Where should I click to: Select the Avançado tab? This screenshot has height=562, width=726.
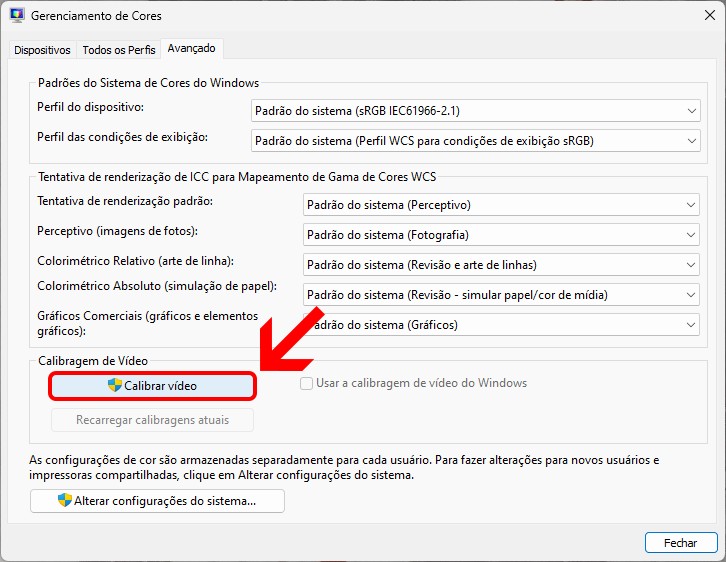(x=192, y=48)
